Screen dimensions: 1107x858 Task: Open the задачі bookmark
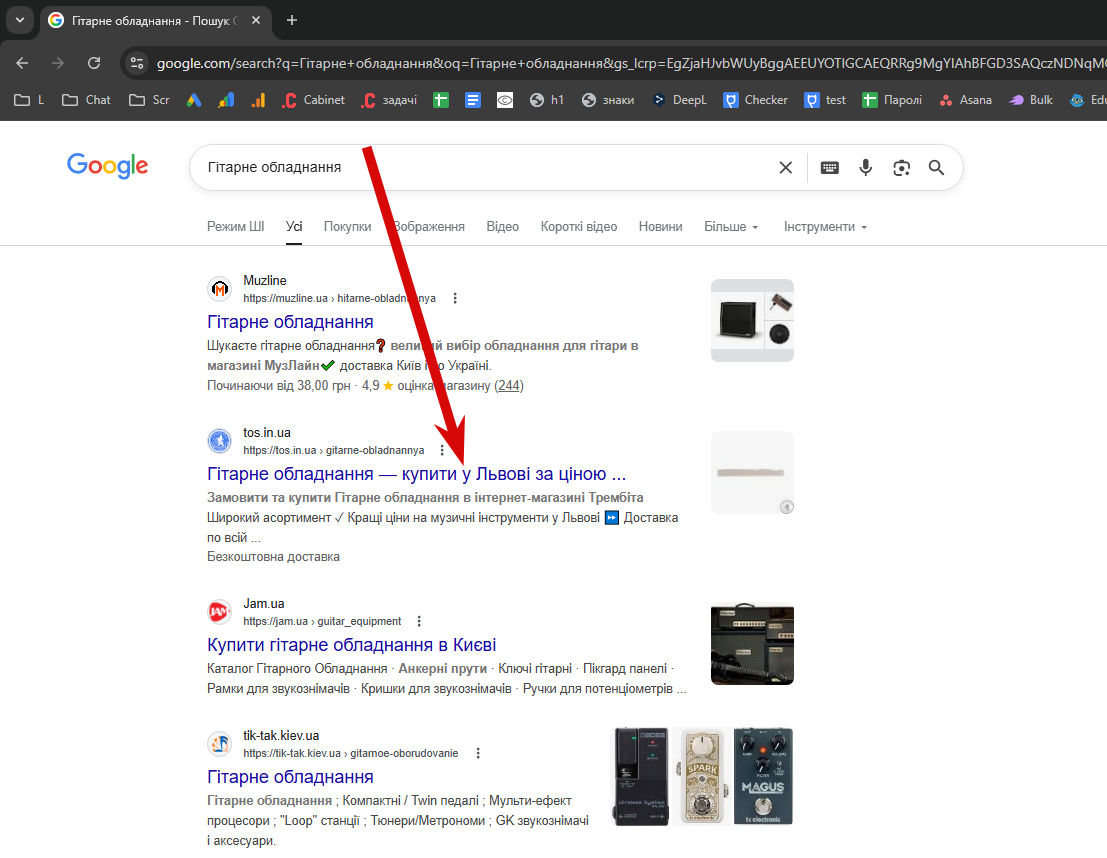point(389,100)
